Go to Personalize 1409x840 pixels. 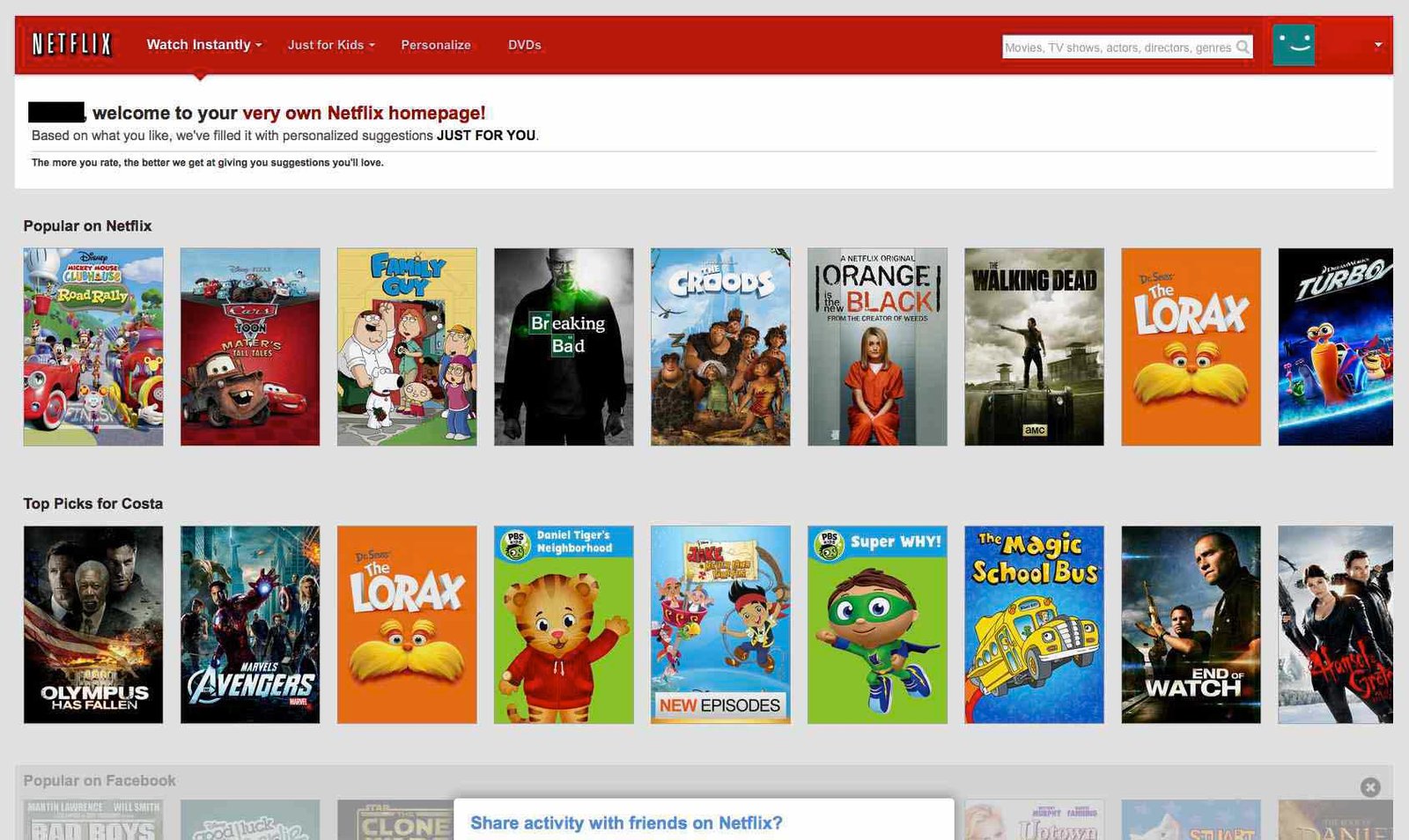436,45
